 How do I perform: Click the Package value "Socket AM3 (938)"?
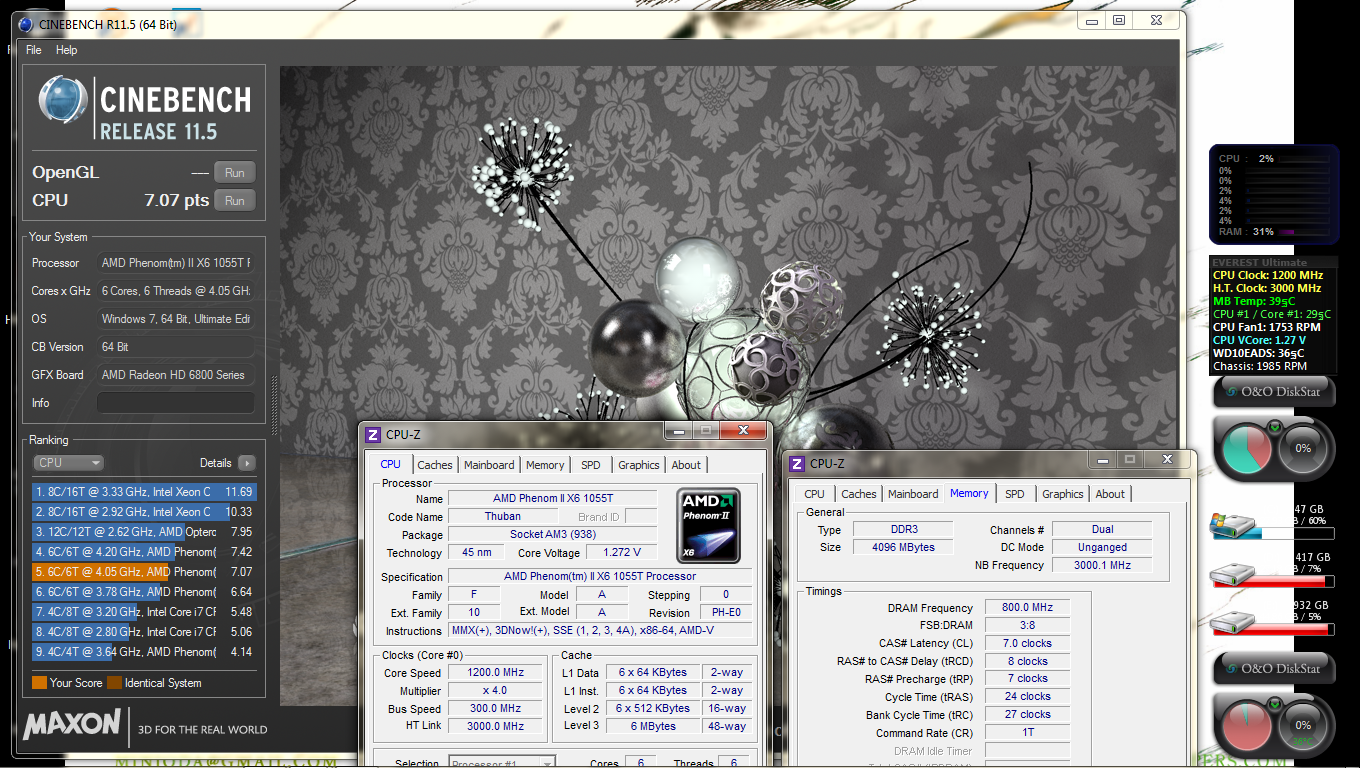pyautogui.click(x=553, y=535)
